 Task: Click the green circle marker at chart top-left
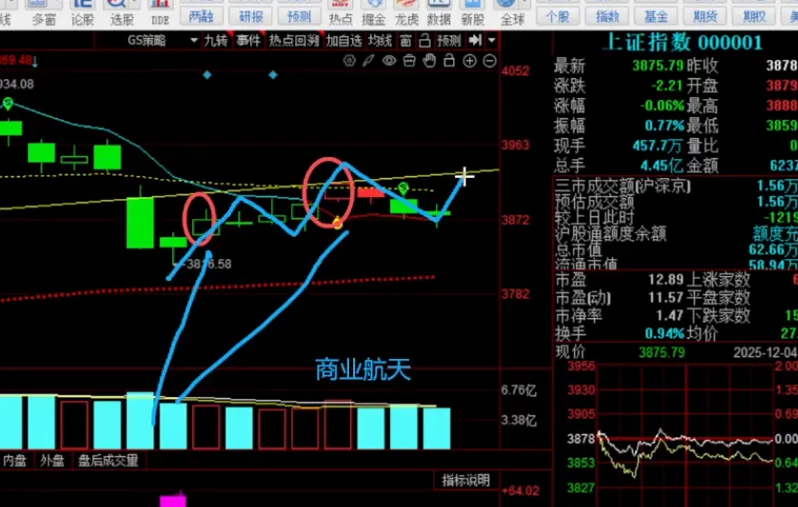click(8, 103)
